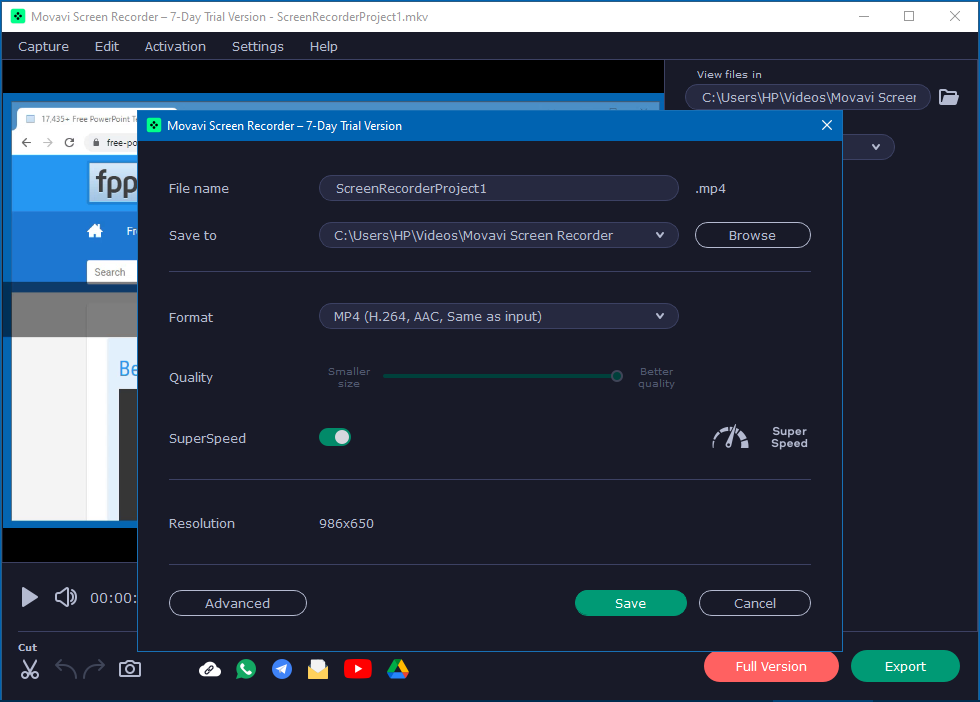Click the undo arrow icon

click(x=66, y=669)
